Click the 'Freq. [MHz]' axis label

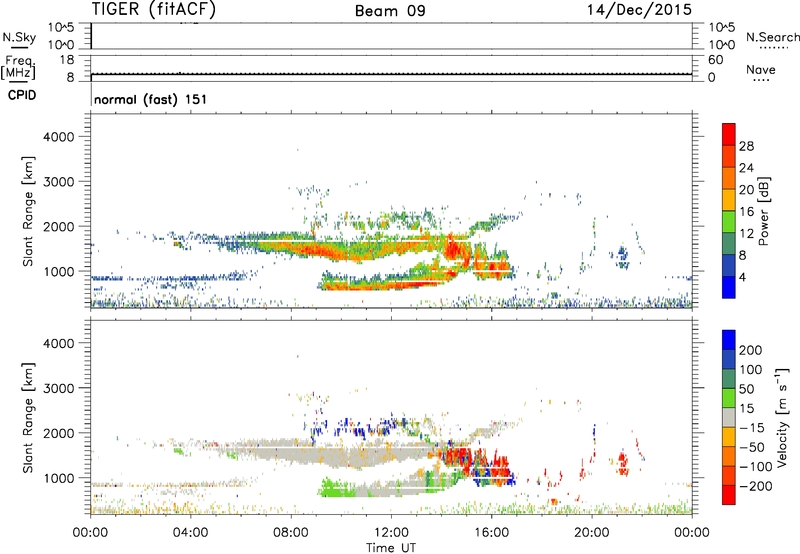(18, 67)
